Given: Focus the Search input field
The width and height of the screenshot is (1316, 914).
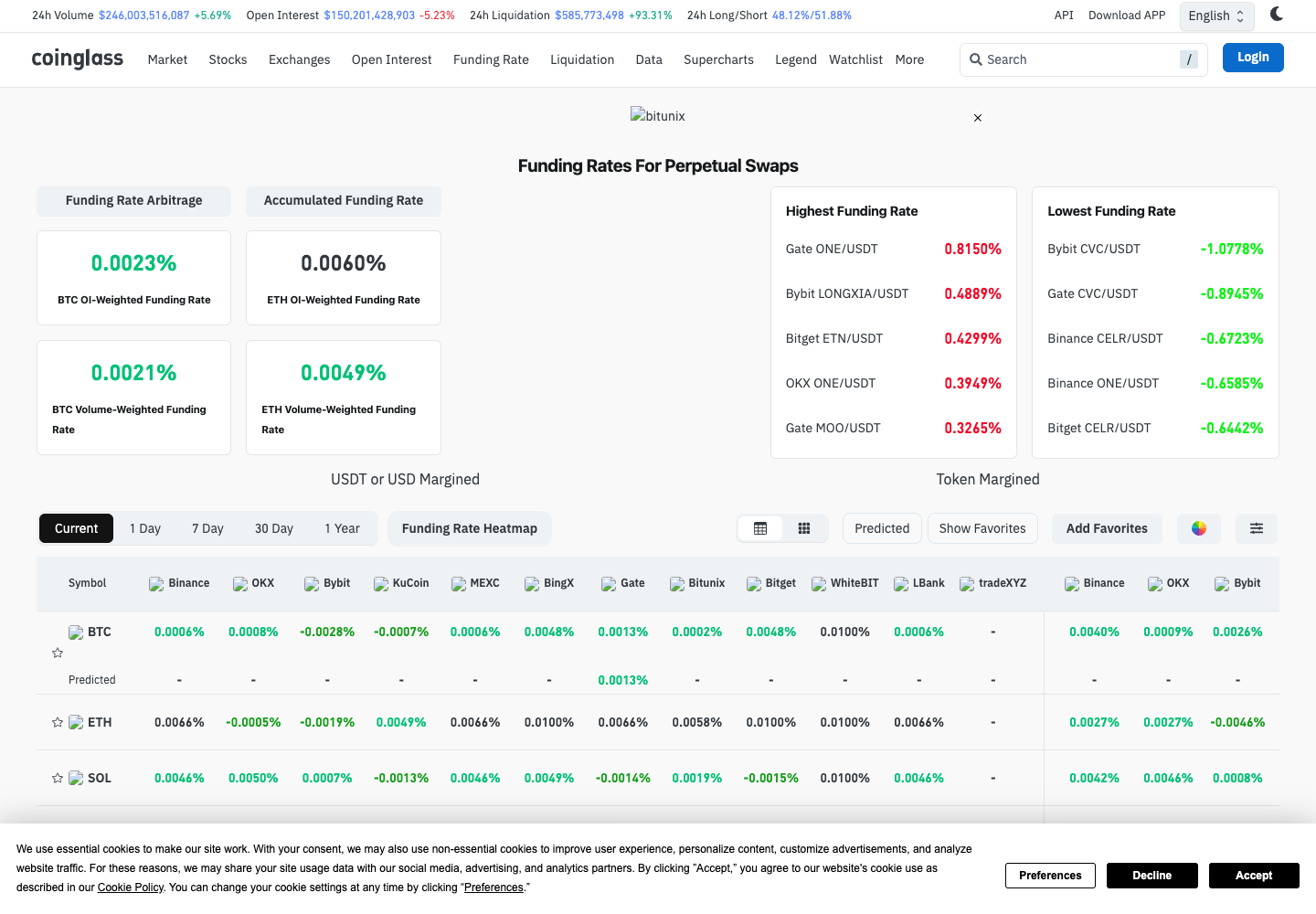Looking at the screenshot, I should [1083, 59].
